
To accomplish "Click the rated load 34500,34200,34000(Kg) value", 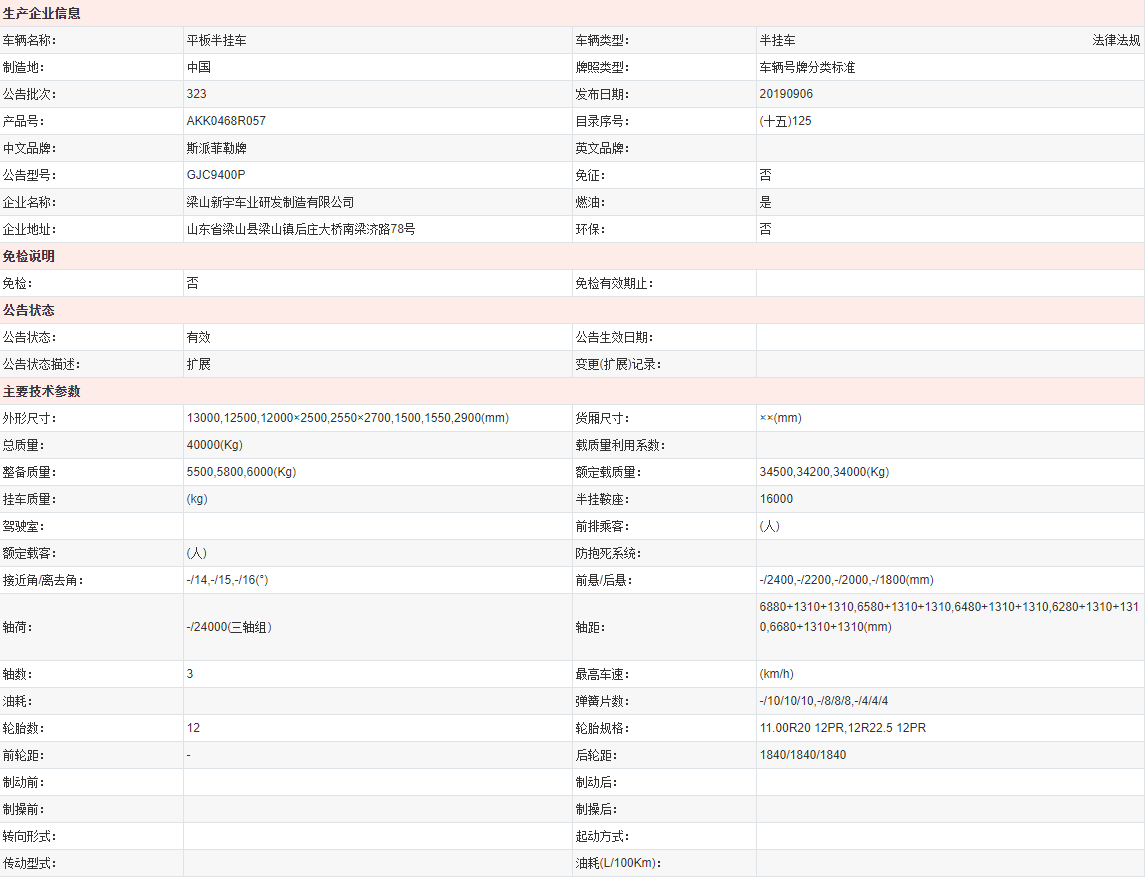I will 824,472.
